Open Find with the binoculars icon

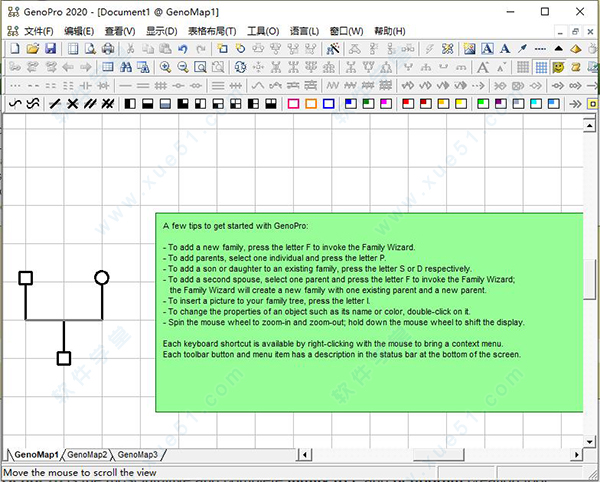126,67
